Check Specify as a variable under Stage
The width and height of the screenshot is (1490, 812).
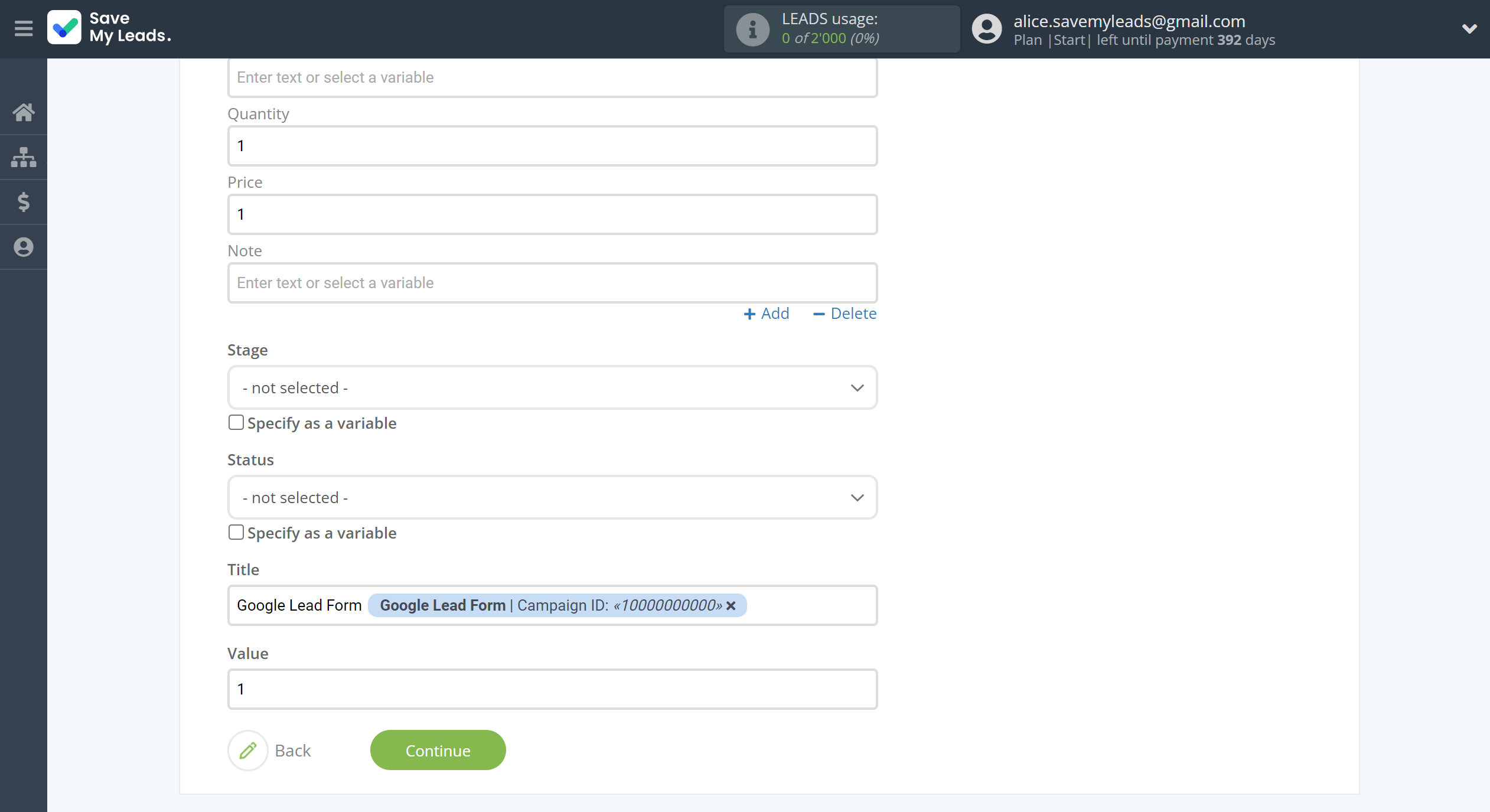pos(236,423)
